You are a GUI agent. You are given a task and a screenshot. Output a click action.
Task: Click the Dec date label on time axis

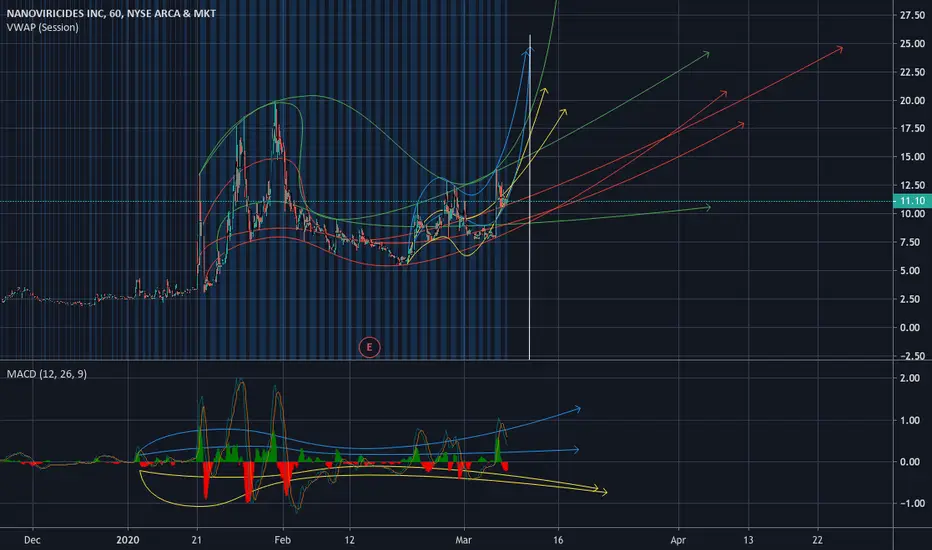(x=32, y=540)
